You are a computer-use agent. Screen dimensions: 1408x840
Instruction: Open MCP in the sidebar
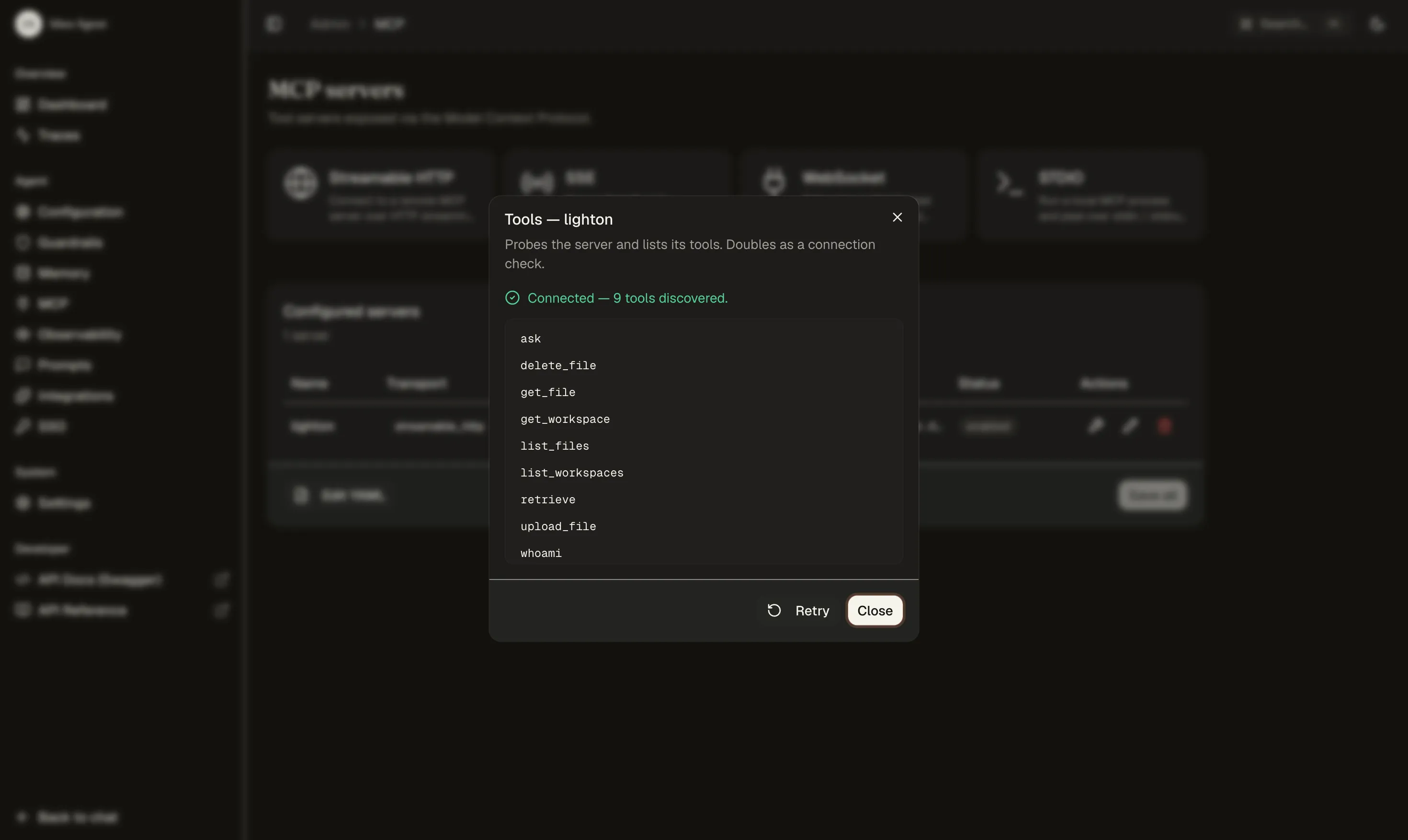[x=53, y=304]
